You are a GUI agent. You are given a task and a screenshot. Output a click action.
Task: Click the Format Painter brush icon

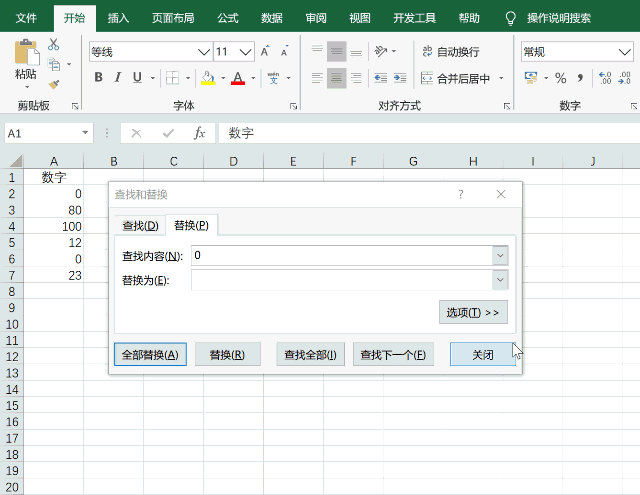point(53,84)
